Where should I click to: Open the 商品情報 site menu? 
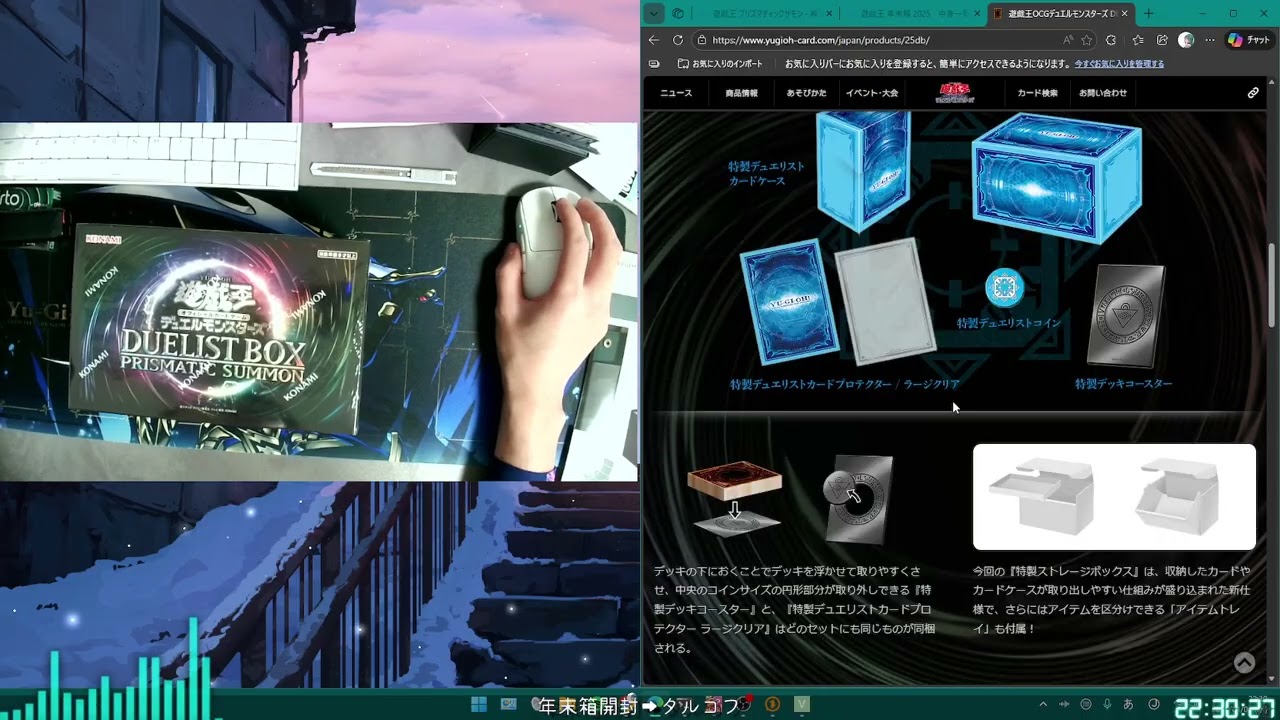point(741,93)
